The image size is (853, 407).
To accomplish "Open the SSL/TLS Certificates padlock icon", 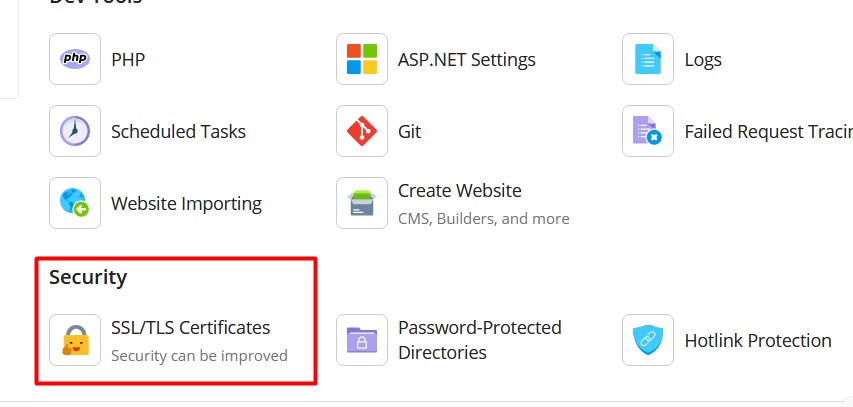I will (x=75, y=340).
